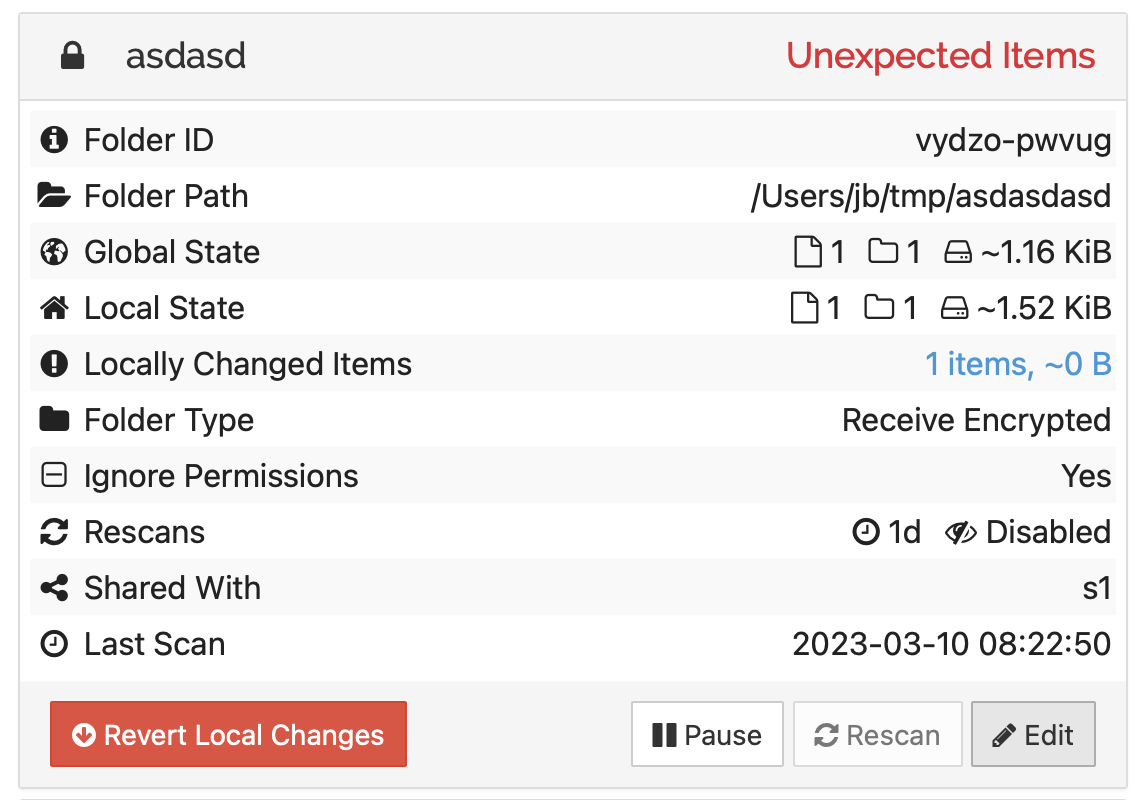
Task: Click the crossed-eye watcher Disabled icon
Action: pyautogui.click(x=960, y=532)
